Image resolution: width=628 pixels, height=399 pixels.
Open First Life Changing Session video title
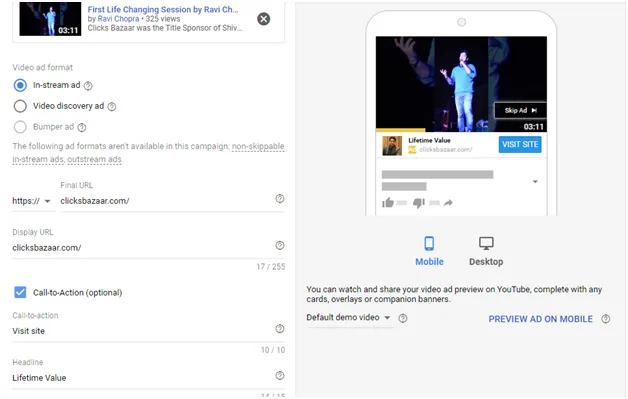click(x=163, y=10)
